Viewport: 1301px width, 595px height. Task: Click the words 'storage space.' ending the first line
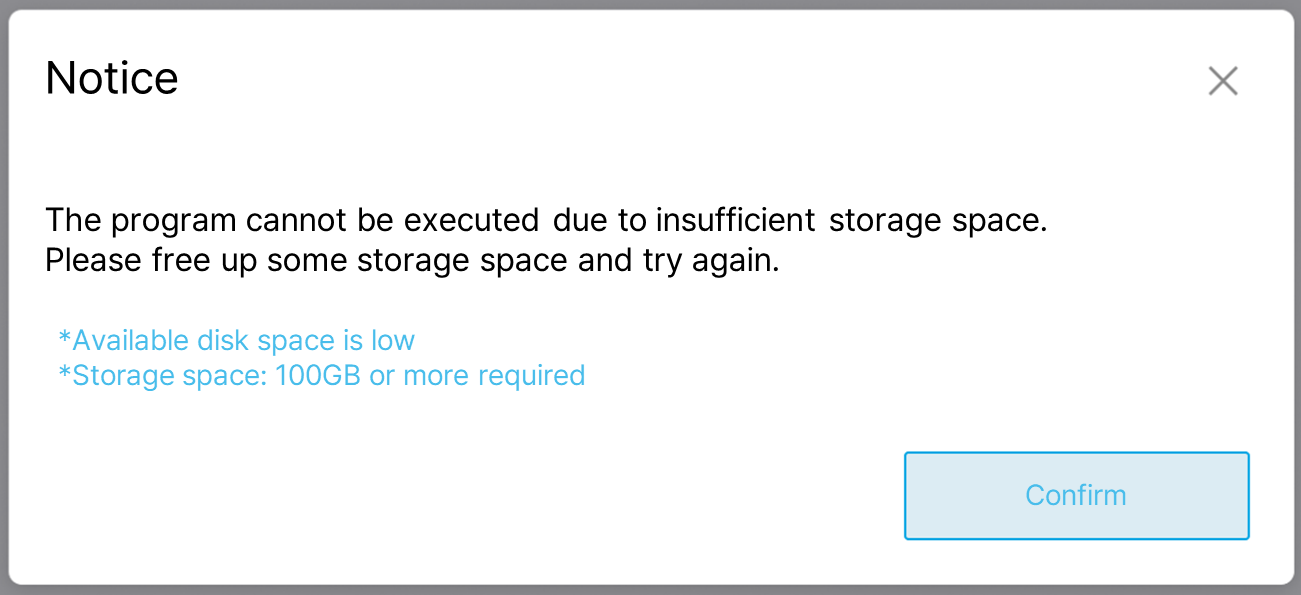937,220
